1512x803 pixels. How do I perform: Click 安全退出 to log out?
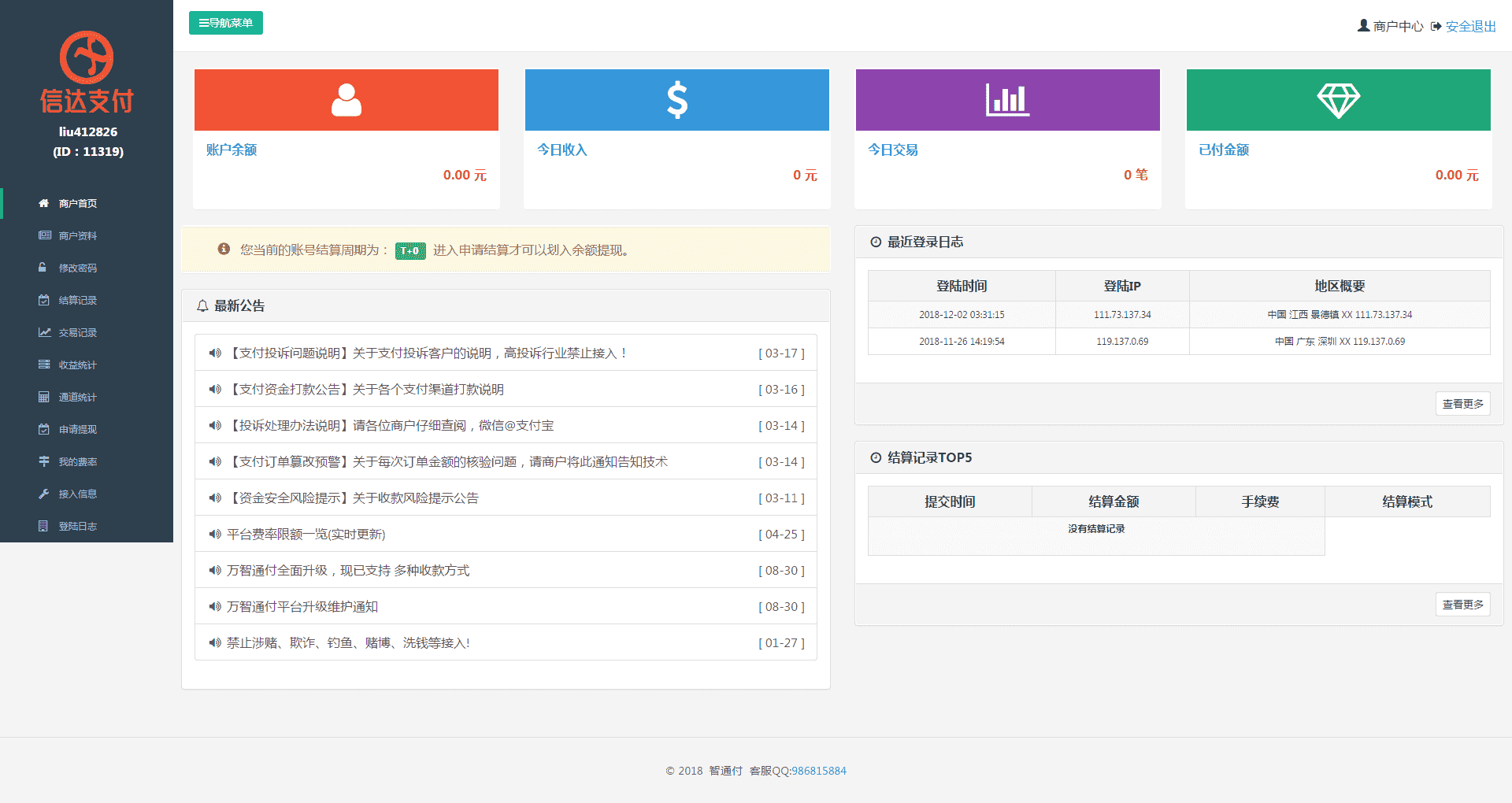pos(1469,26)
